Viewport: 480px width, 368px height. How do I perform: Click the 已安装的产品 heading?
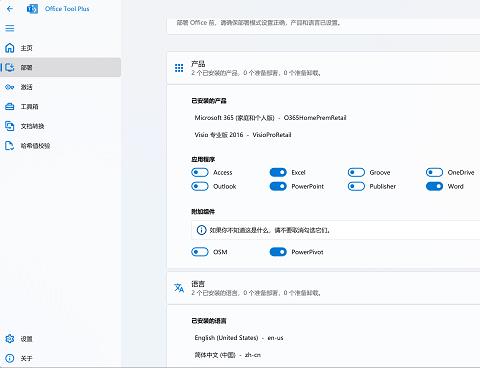[209, 101]
